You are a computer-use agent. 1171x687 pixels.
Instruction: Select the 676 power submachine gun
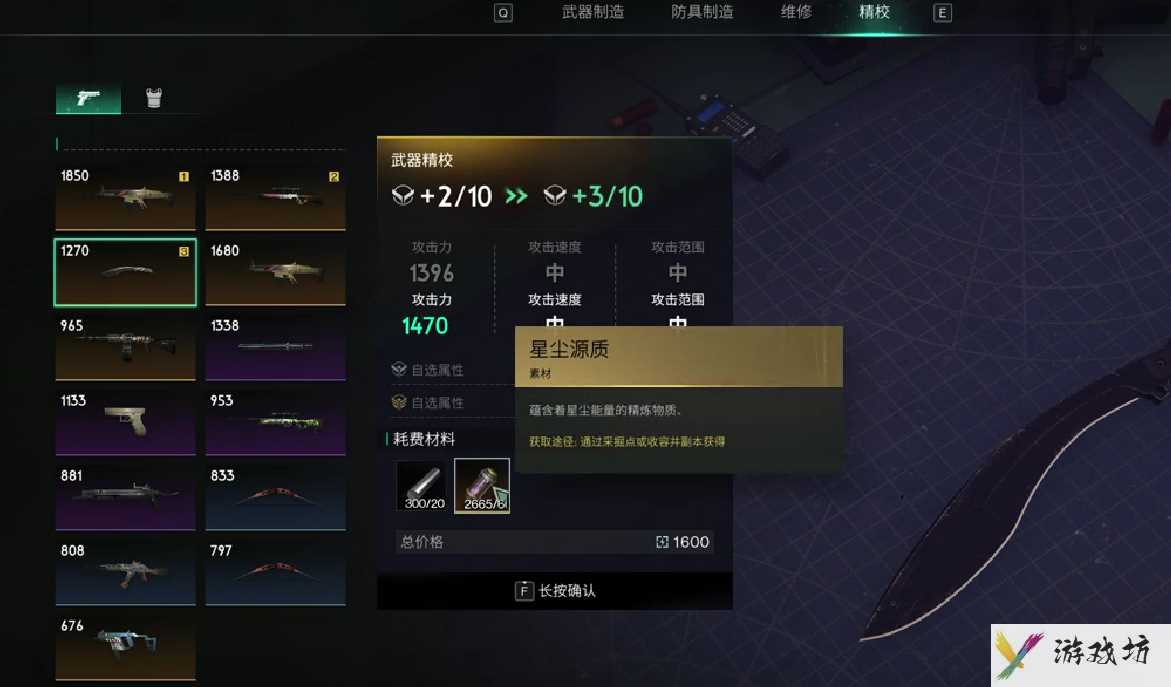(x=125, y=647)
